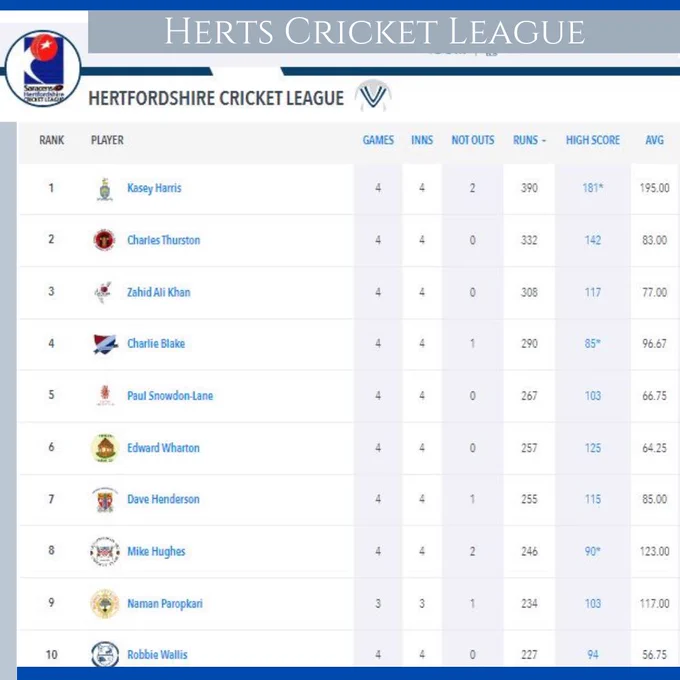Click the 290 runs value
680x680 pixels.
[529, 343]
